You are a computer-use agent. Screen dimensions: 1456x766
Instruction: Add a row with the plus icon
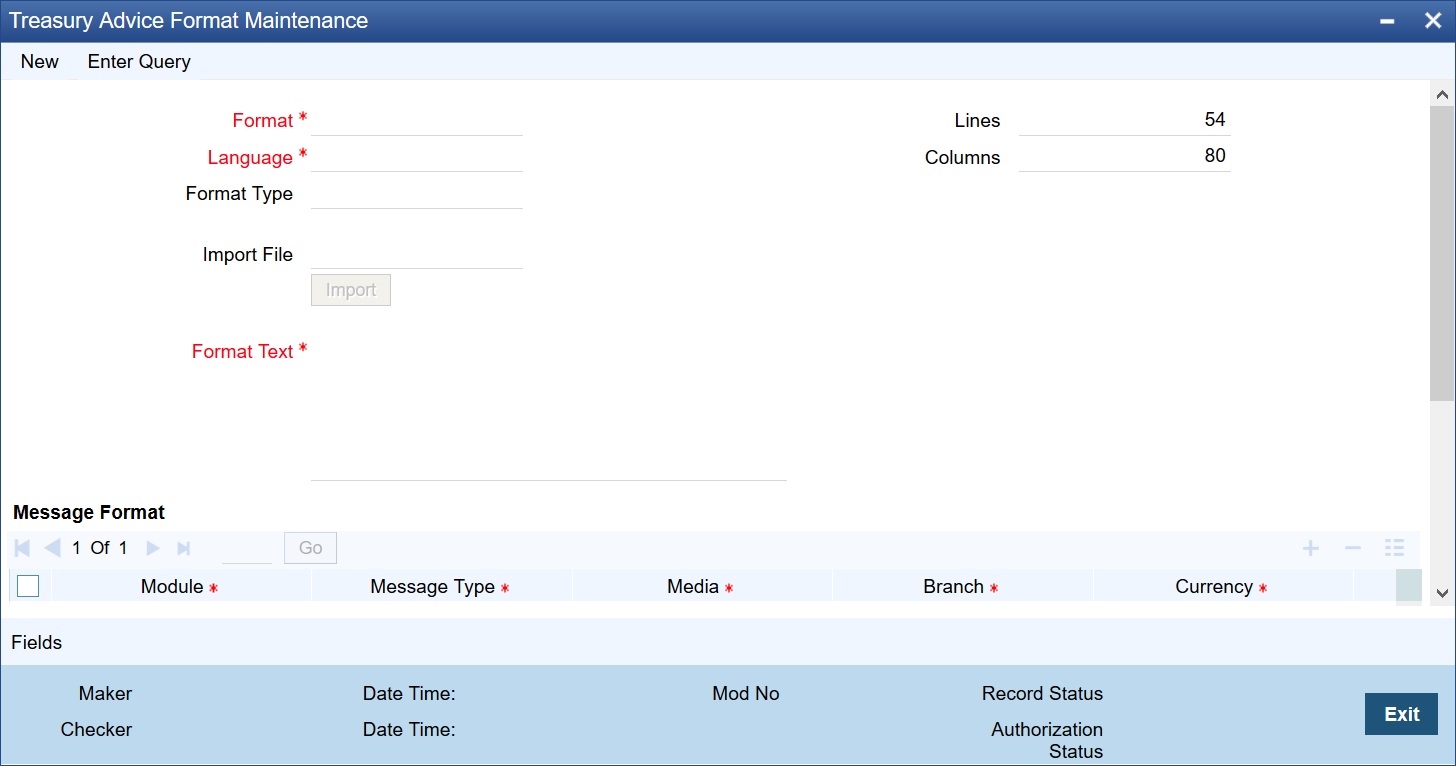tap(1310, 548)
